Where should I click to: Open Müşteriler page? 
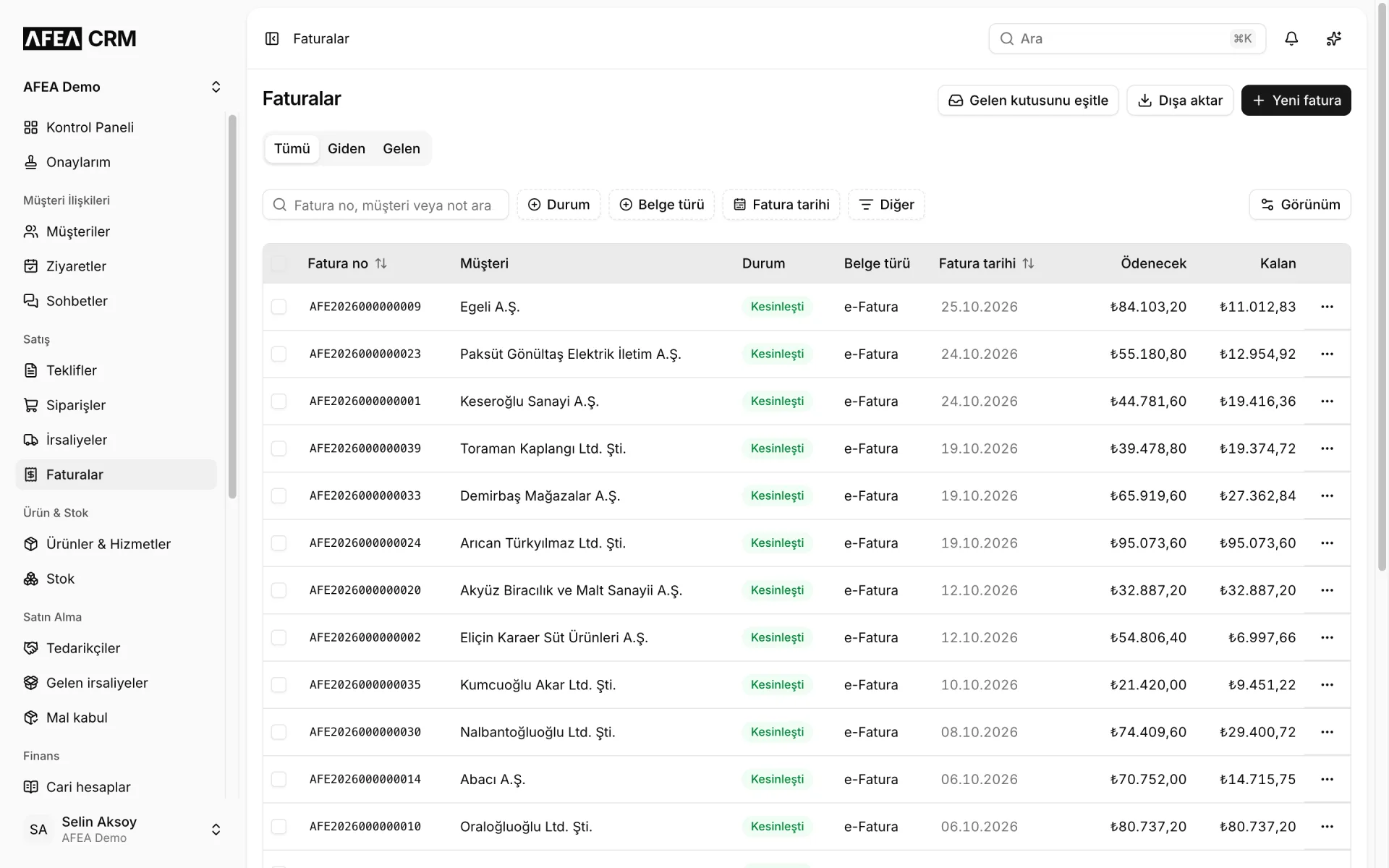pos(116,231)
